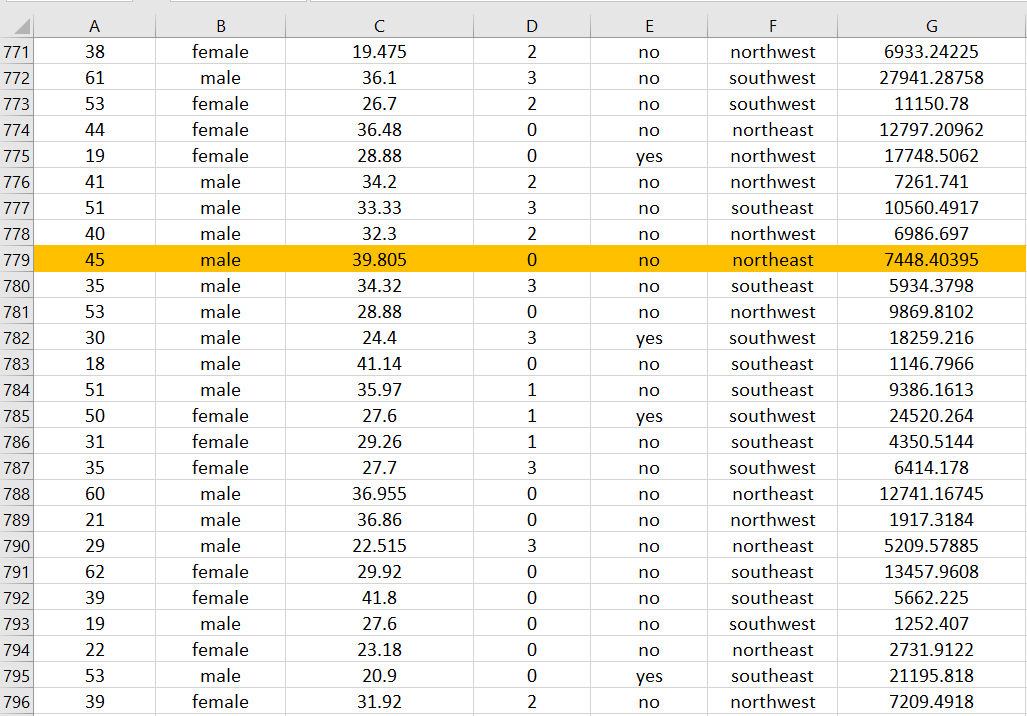The width and height of the screenshot is (1027, 716).
Task: Select column D header
Action: click(531, 25)
